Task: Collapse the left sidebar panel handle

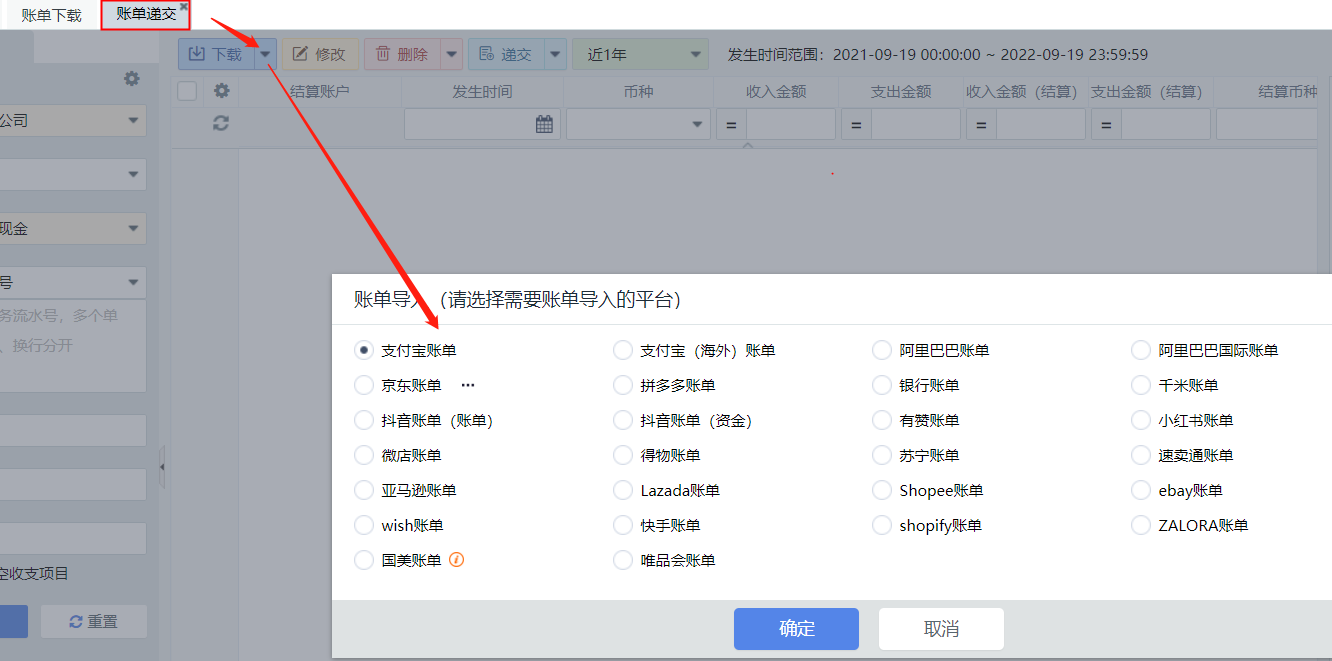Action: 162,467
